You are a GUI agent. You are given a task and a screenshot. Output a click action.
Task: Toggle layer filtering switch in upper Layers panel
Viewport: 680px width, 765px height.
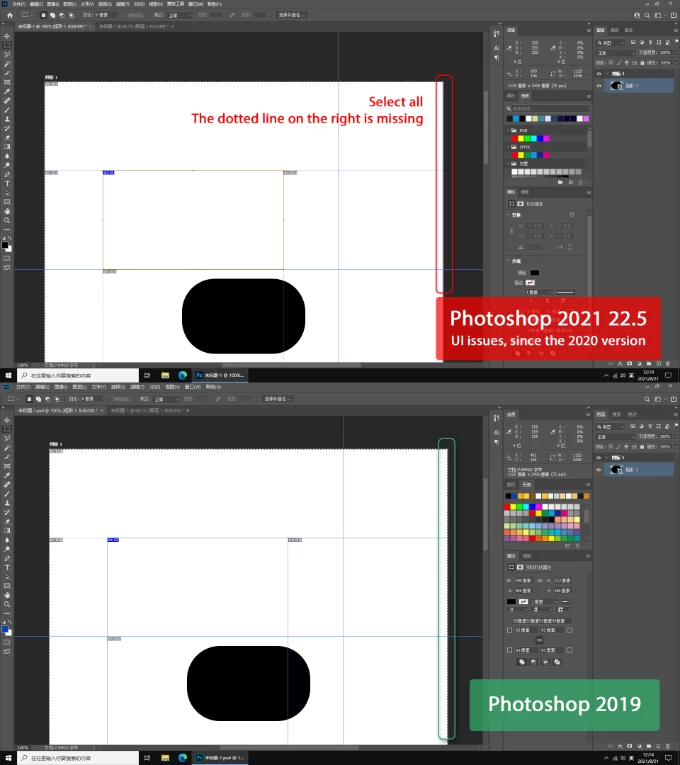click(x=676, y=42)
